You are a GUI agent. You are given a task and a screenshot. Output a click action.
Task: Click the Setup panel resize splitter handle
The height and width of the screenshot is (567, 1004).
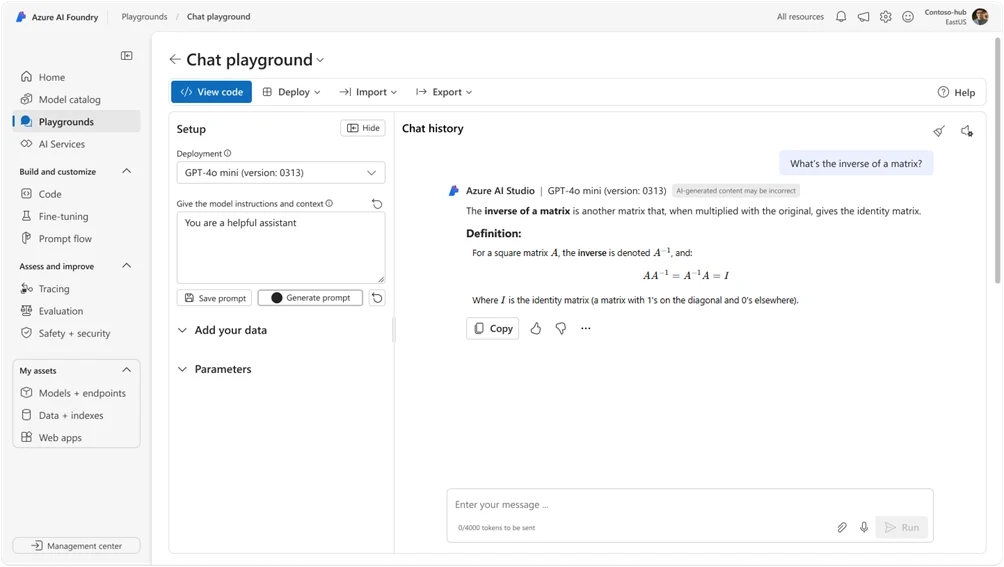394,330
